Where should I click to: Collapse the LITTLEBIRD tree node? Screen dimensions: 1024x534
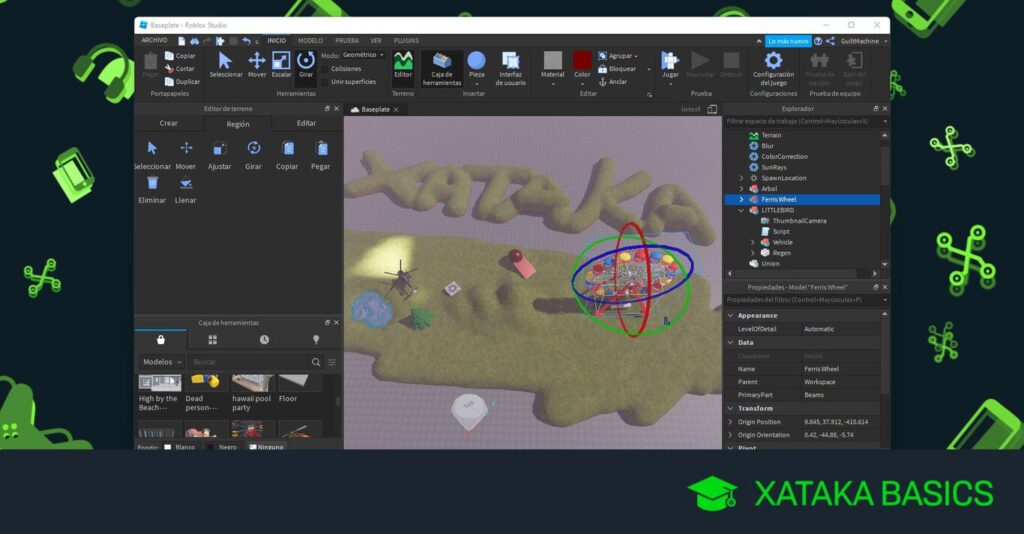[x=741, y=210]
